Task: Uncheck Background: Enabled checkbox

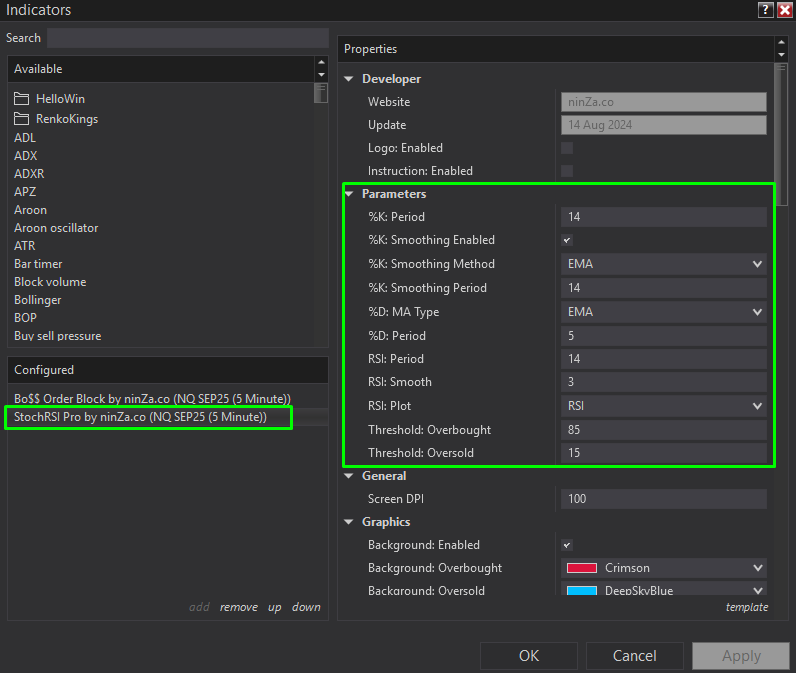Action: coord(567,545)
